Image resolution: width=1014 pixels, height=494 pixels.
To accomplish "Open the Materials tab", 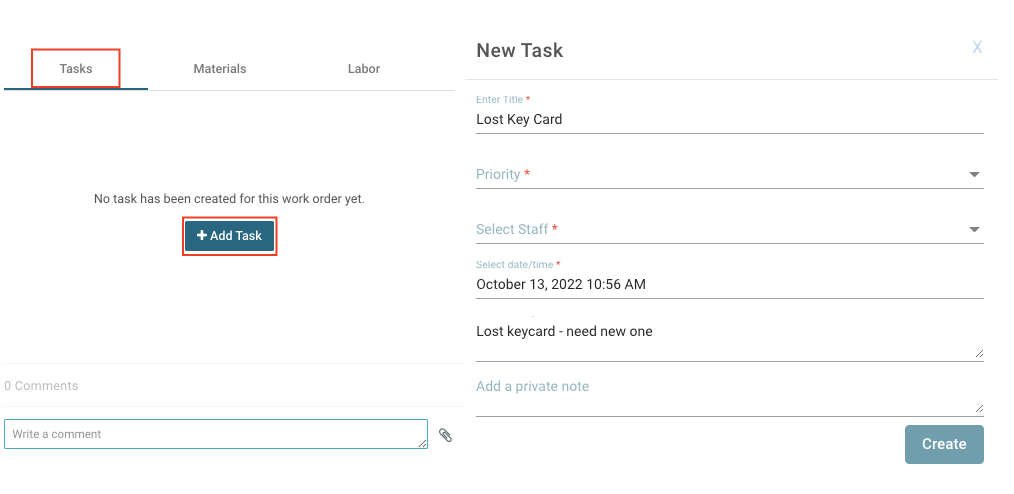I will point(220,69).
